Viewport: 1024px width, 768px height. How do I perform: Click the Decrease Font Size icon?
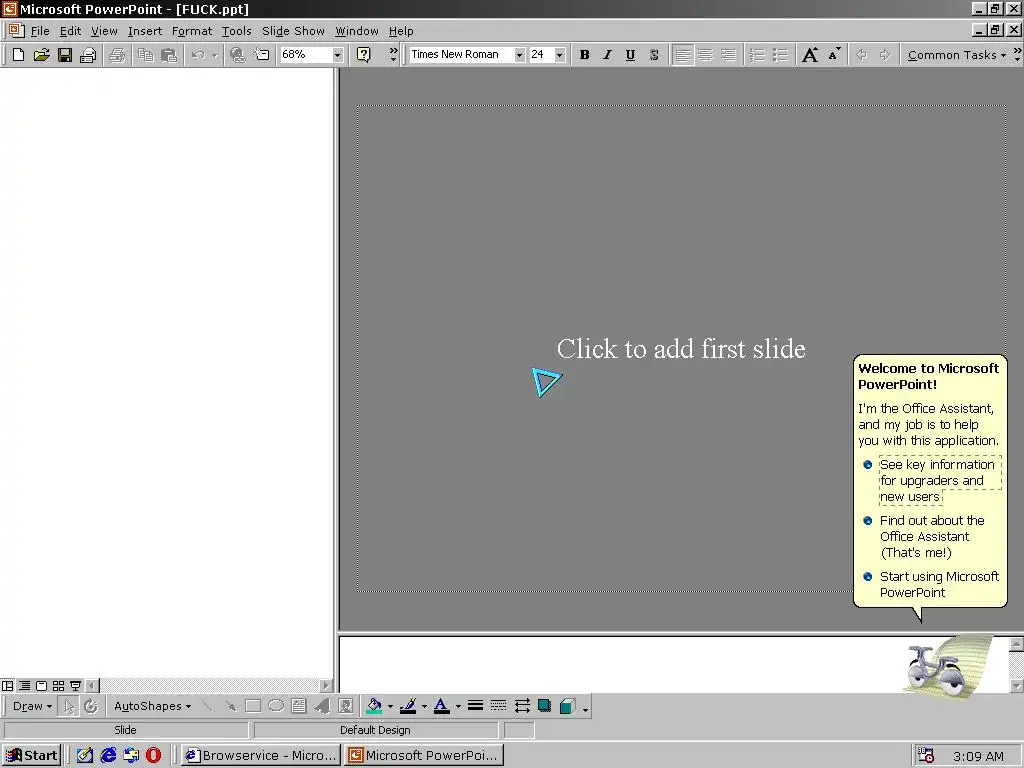coord(834,55)
